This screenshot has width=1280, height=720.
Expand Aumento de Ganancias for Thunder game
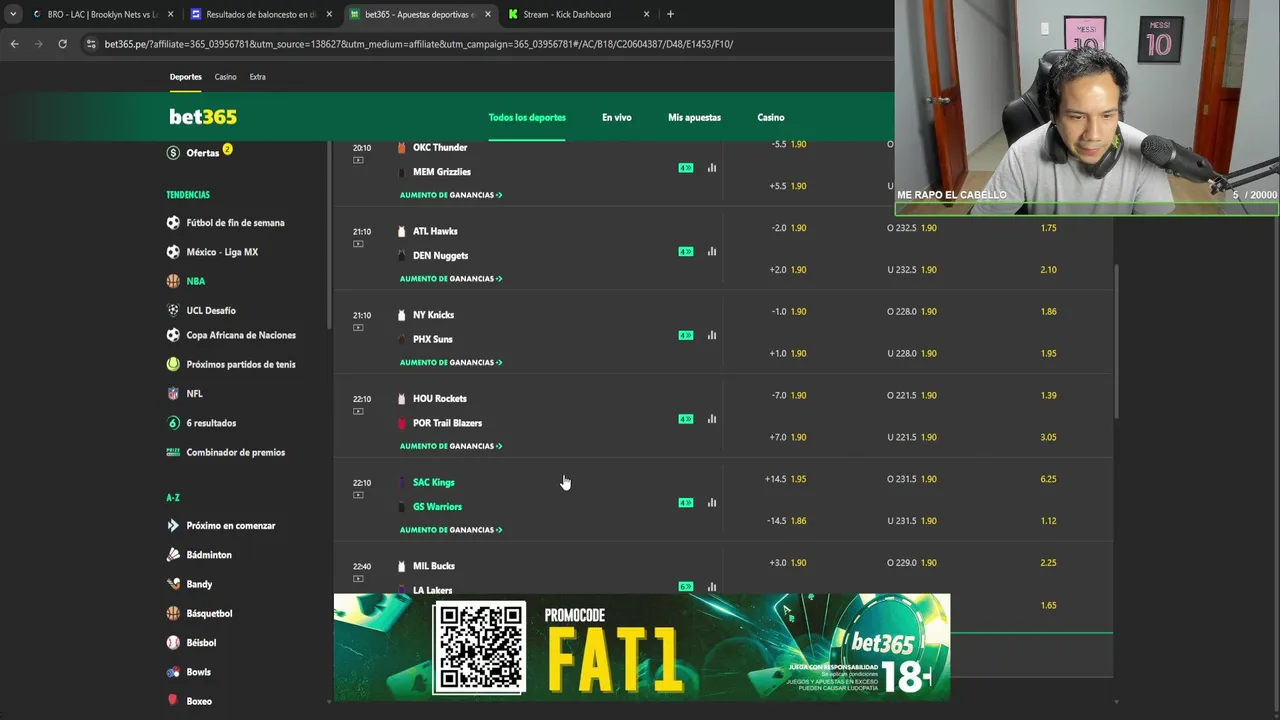[451, 195]
